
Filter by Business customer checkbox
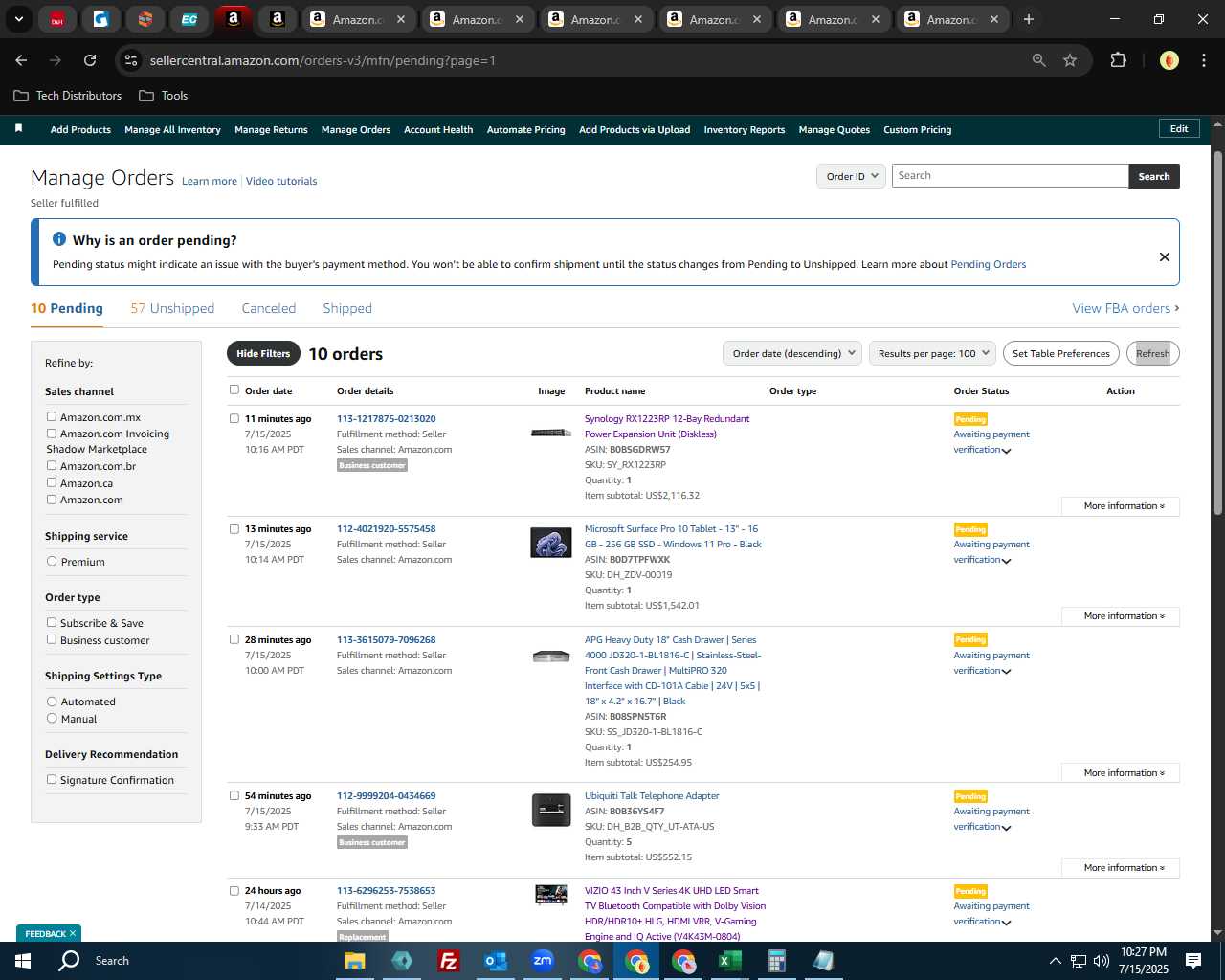(52, 639)
